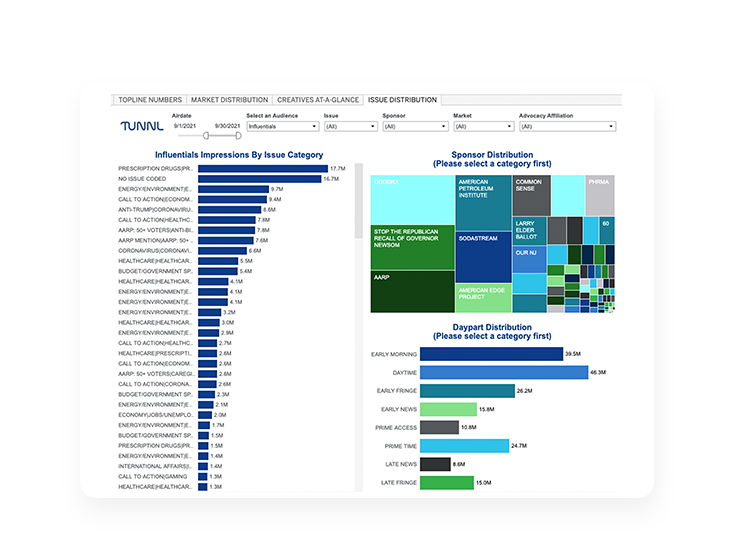733x551 pixels.
Task: Click the 9.7M Energy/Environment bar
Action: click(x=233, y=189)
